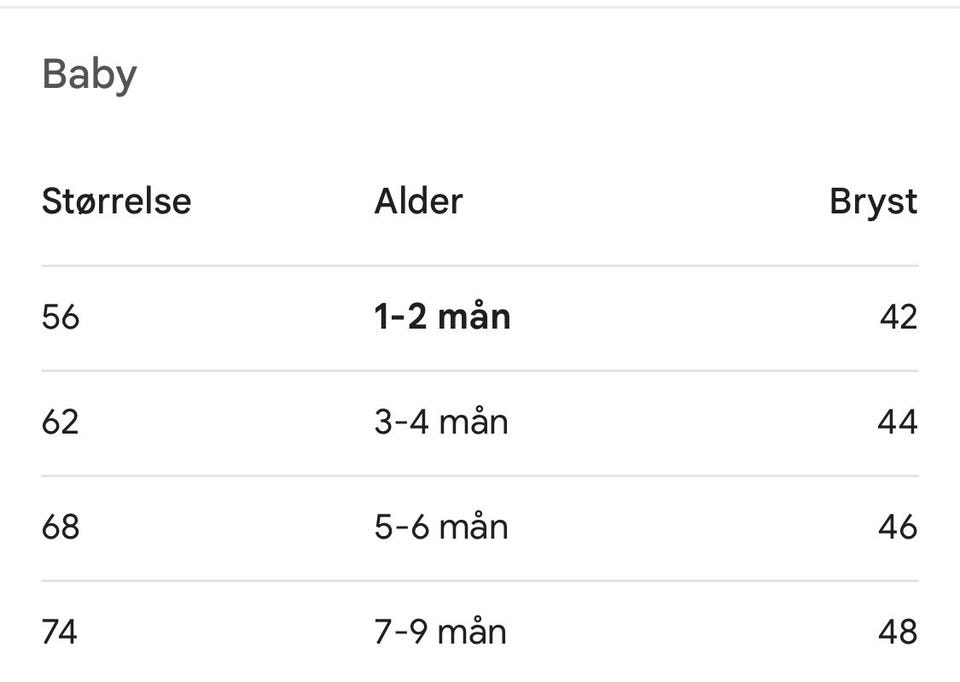Select size 56 in the table
960x682 pixels.
tap(61, 317)
